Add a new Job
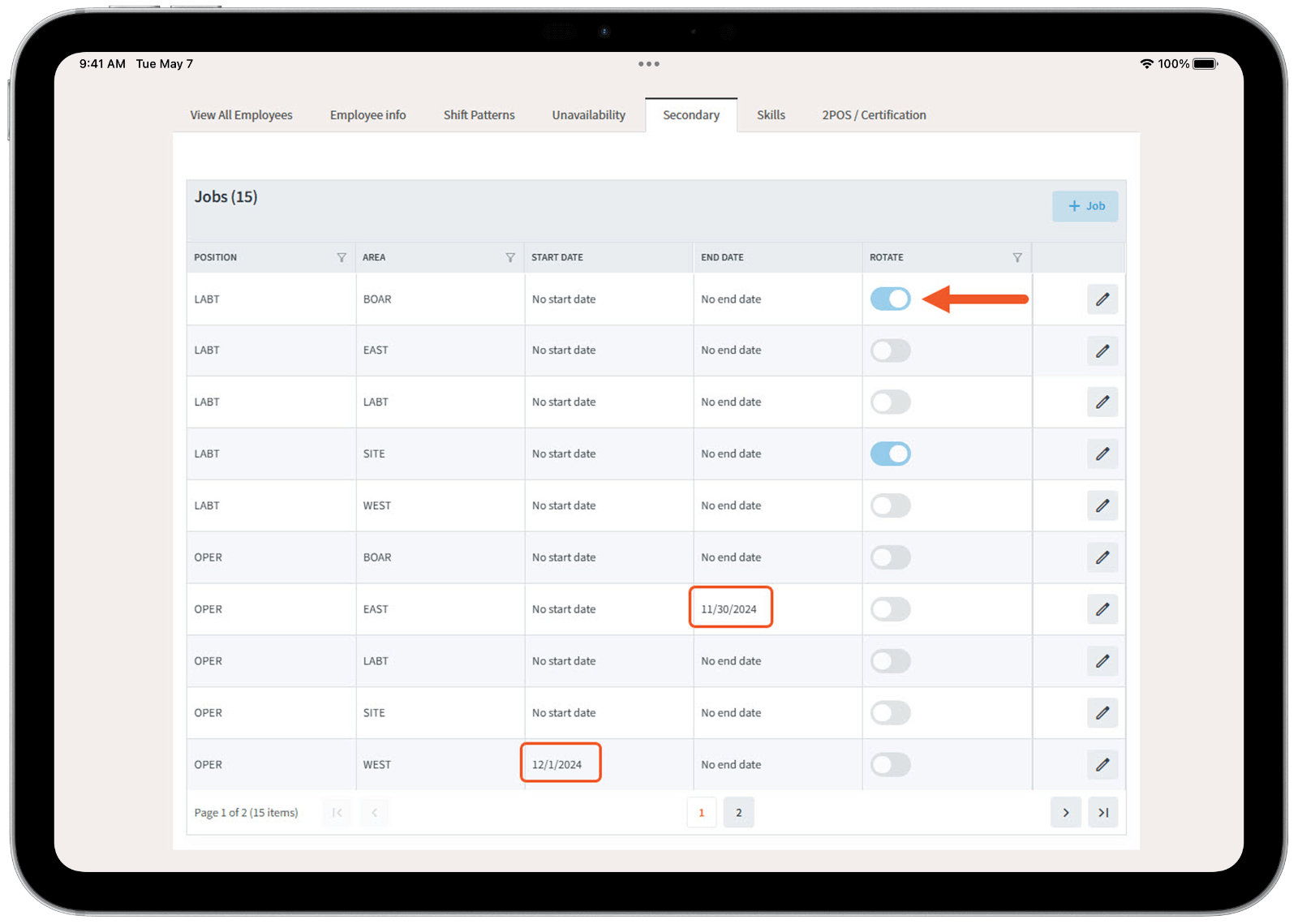 pos(1085,206)
